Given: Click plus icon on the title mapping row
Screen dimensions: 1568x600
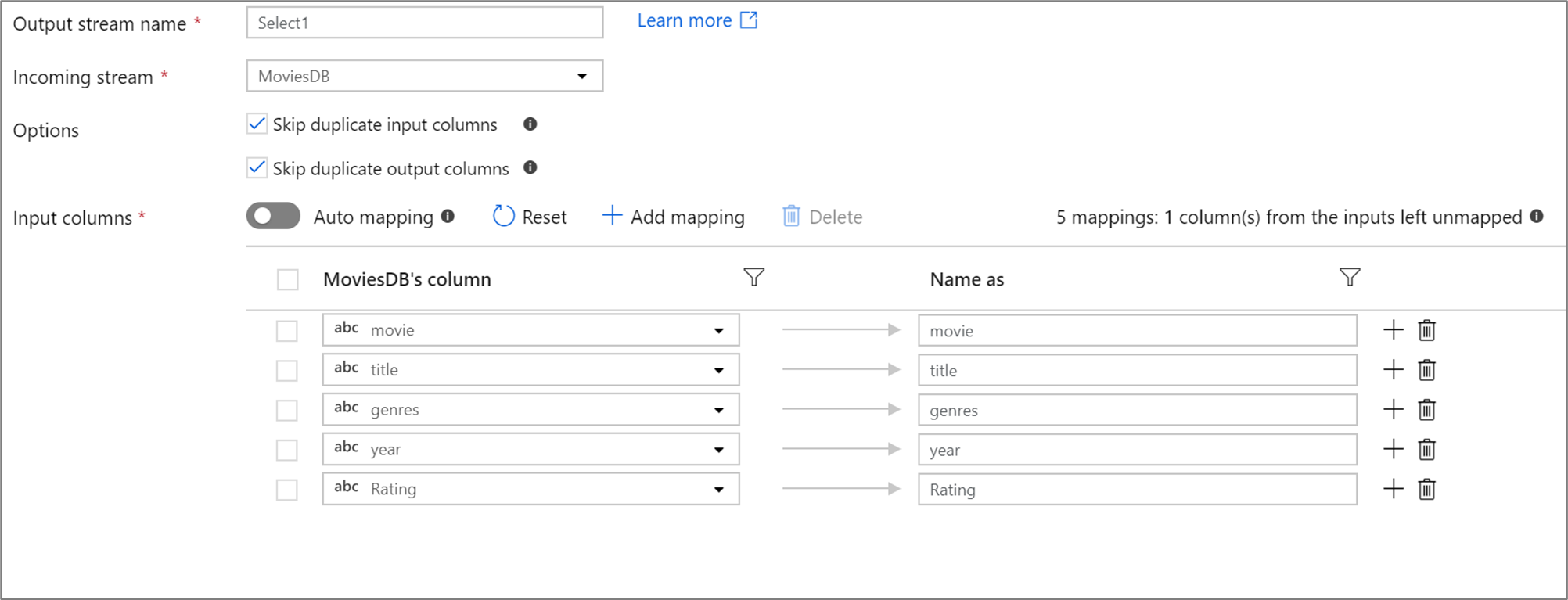Looking at the screenshot, I should [x=1393, y=370].
